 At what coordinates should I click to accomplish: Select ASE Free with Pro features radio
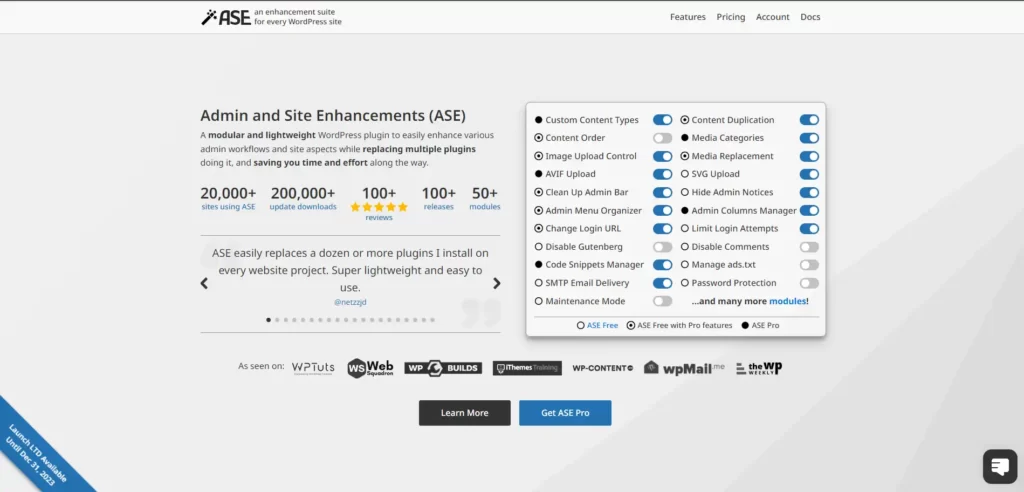[630, 325]
